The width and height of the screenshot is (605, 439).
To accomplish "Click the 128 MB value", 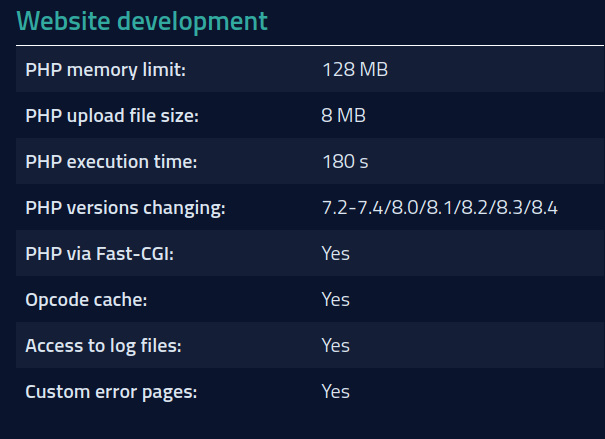I will pos(355,70).
